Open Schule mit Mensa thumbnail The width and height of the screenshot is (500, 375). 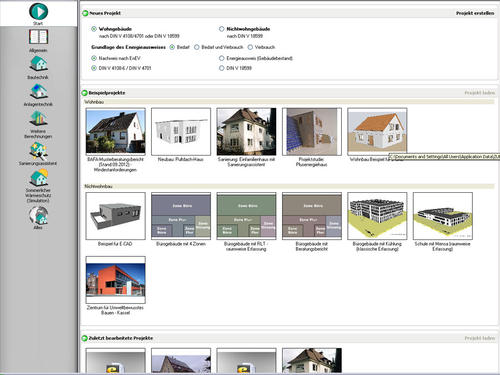point(443,216)
